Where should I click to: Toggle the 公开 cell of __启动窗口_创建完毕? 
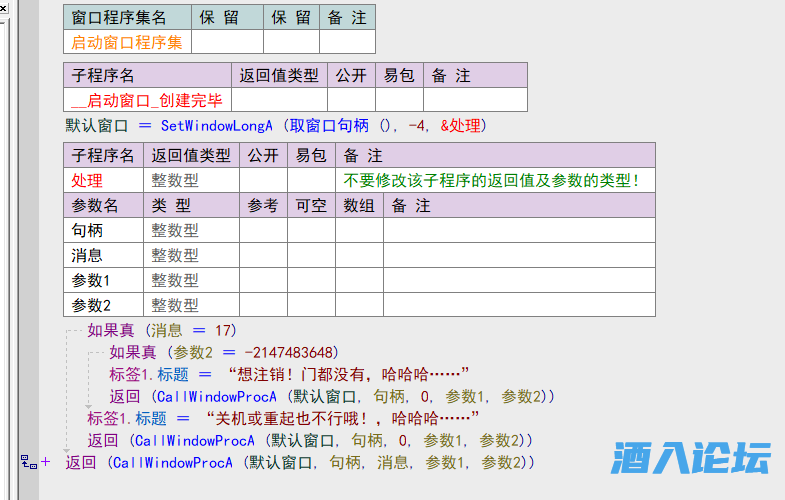click(351, 100)
